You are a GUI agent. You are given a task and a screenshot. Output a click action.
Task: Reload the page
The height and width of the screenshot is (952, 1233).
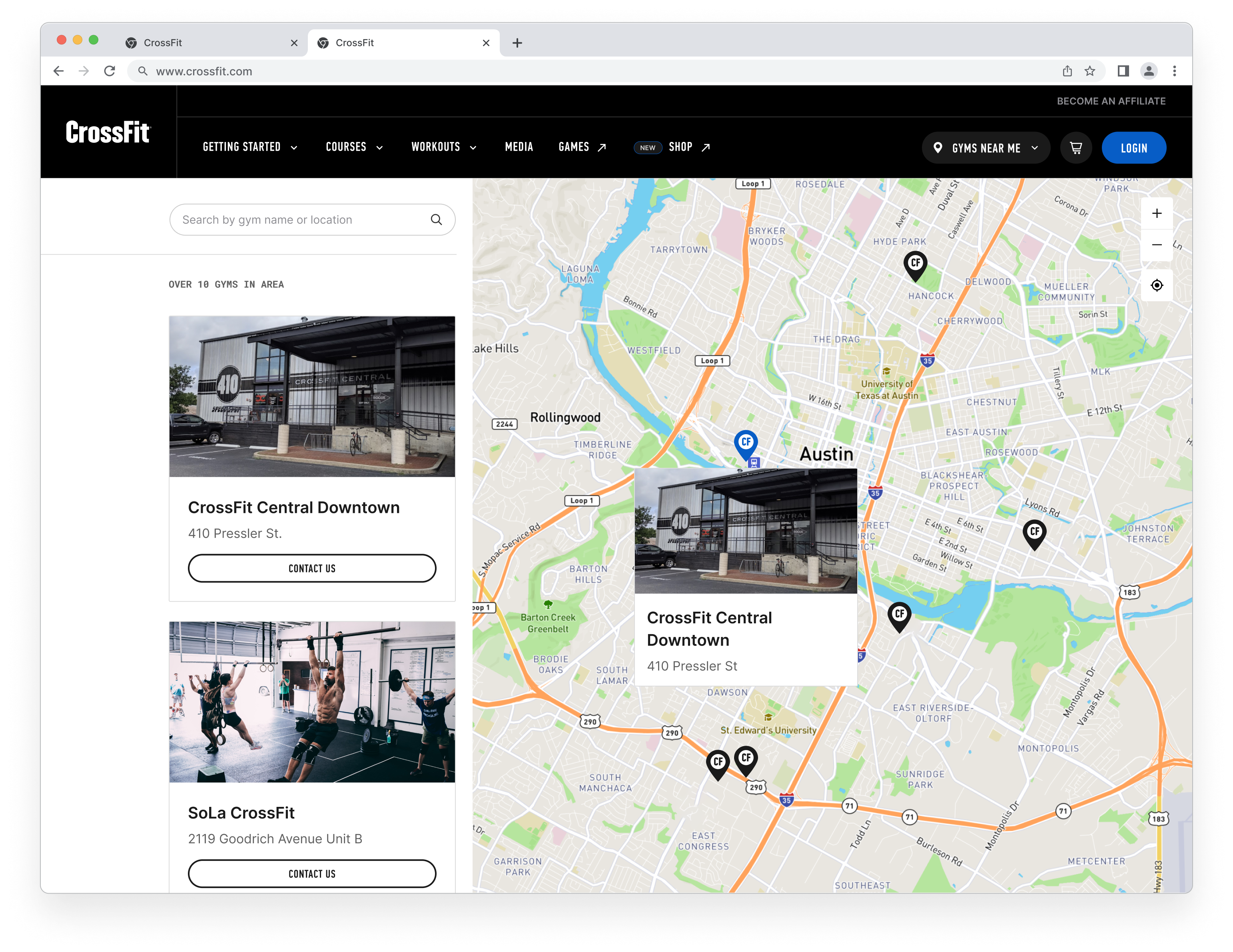(x=110, y=71)
